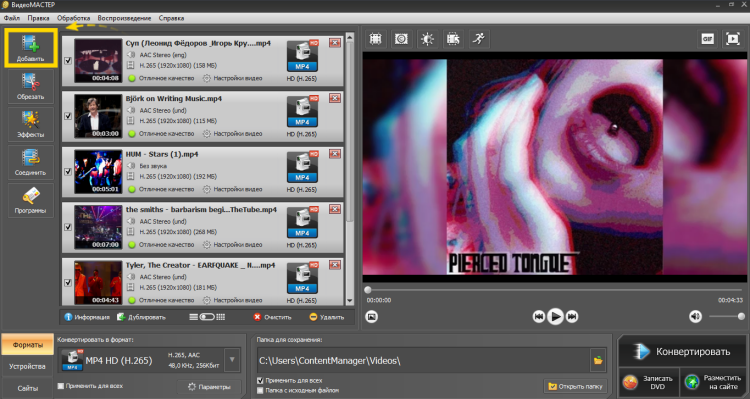
Task: Adjust the volume slider
Action: point(727,316)
